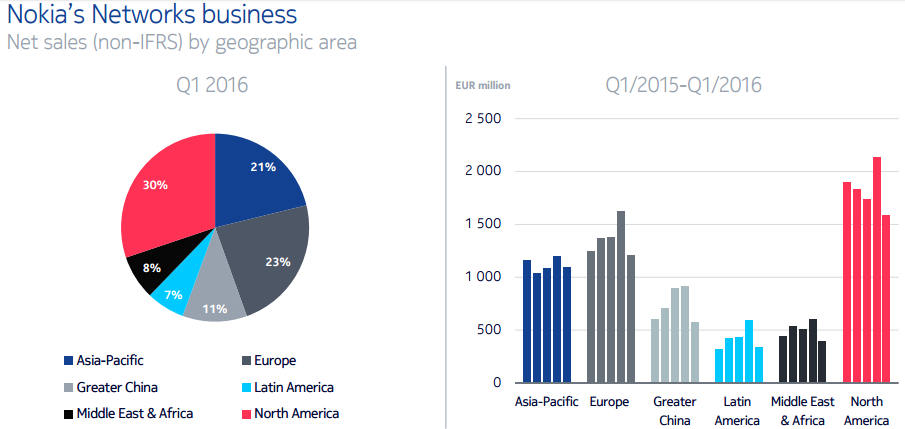Click the "500" y-axis label
This screenshot has width=905, height=429.
pyautogui.click(x=491, y=330)
